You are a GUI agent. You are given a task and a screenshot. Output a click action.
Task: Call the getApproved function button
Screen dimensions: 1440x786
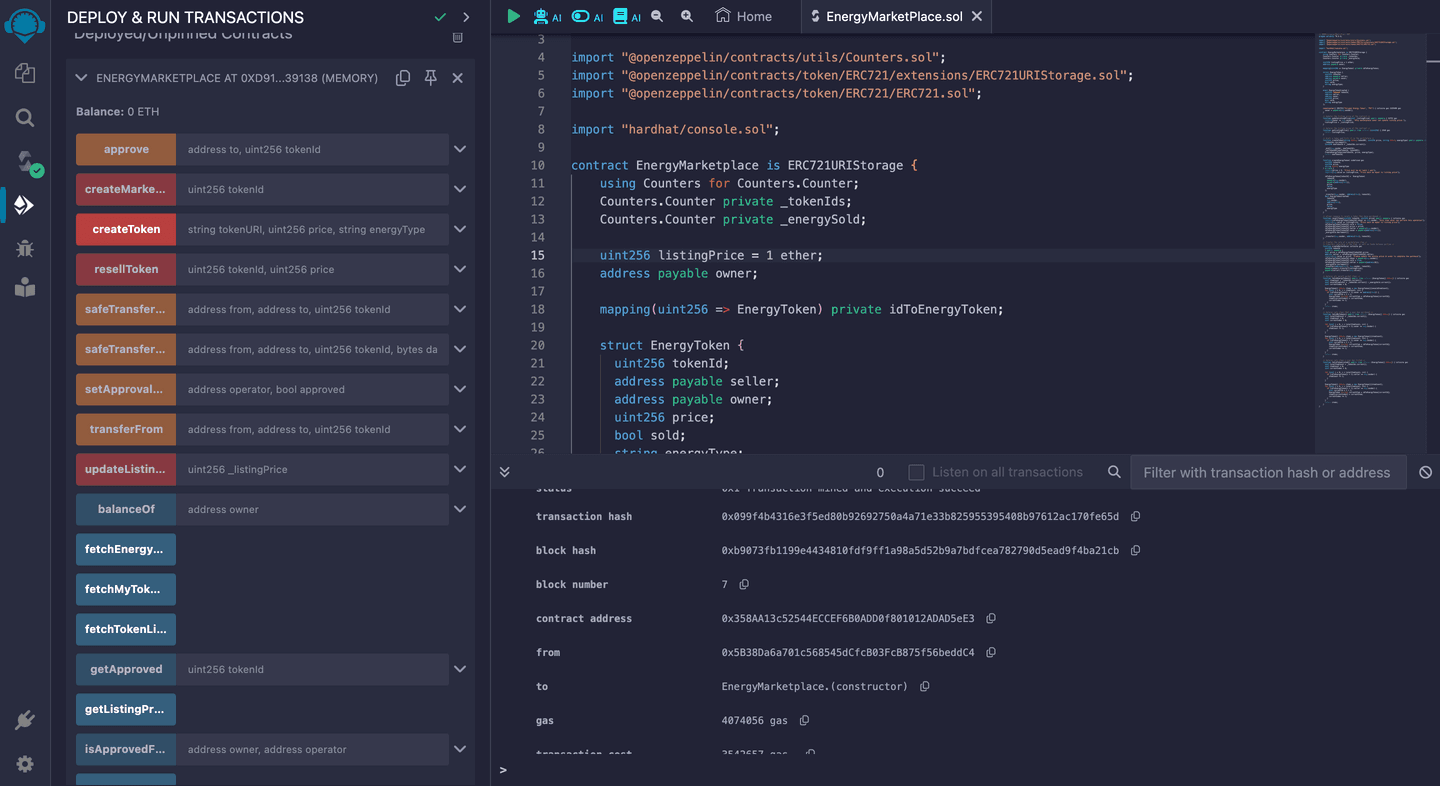point(126,669)
